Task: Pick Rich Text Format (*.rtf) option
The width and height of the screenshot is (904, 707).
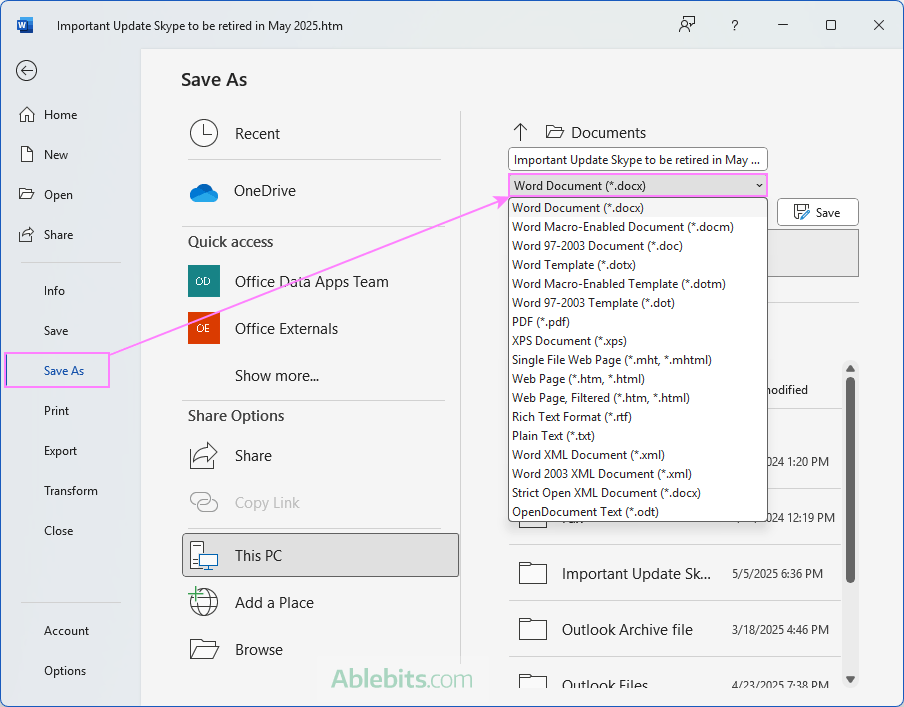Action: point(571,417)
